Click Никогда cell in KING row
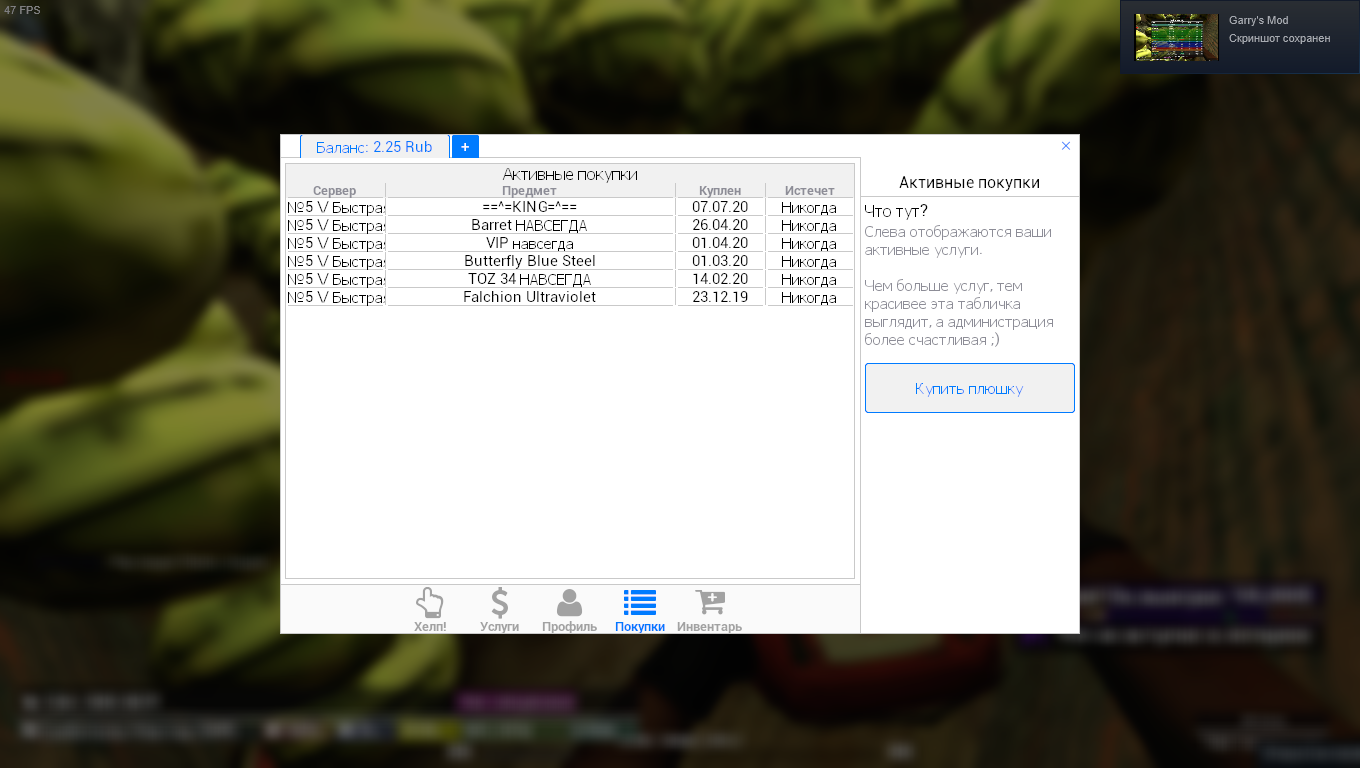 click(810, 207)
